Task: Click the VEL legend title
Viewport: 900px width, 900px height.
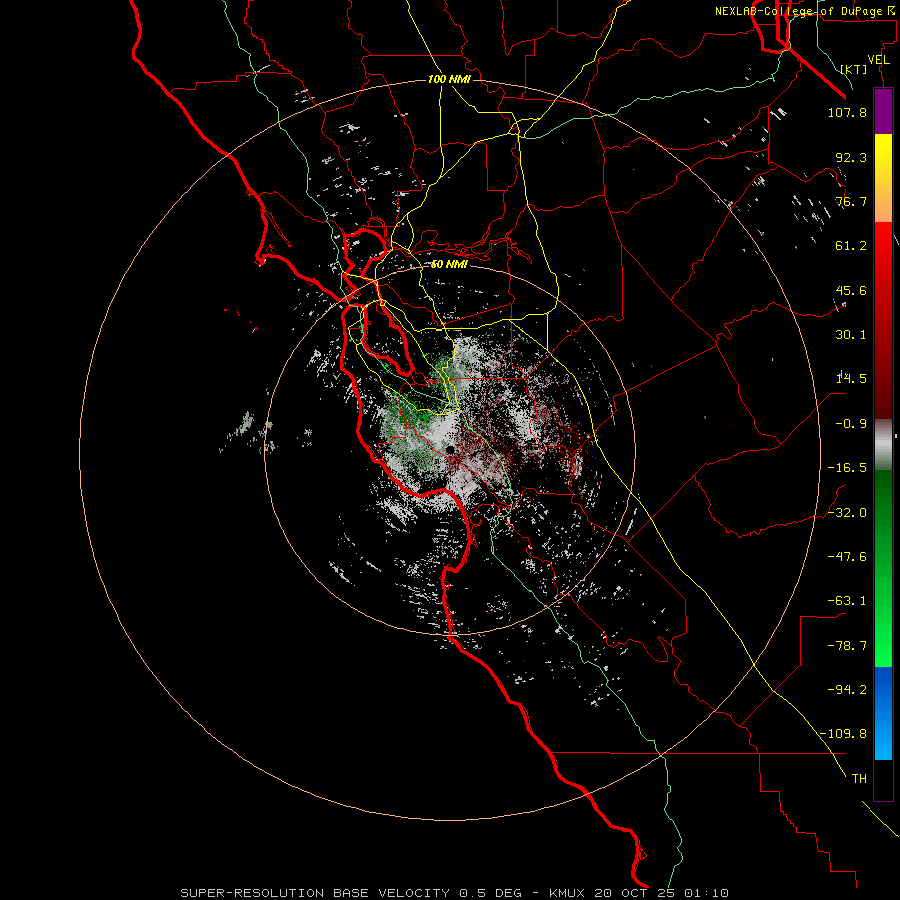Action: pos(878,60)
